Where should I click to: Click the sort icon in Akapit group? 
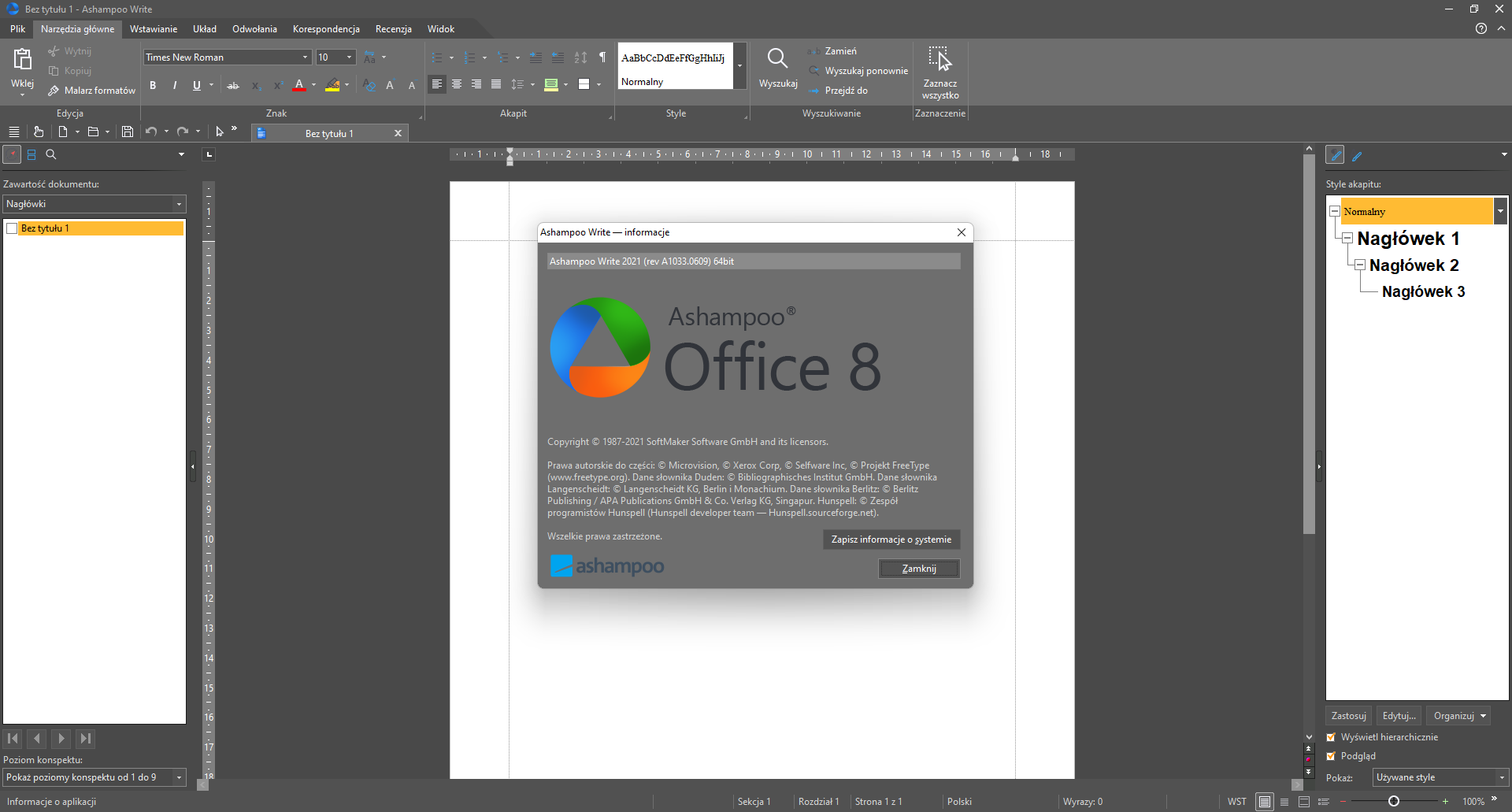coord(581,57)
